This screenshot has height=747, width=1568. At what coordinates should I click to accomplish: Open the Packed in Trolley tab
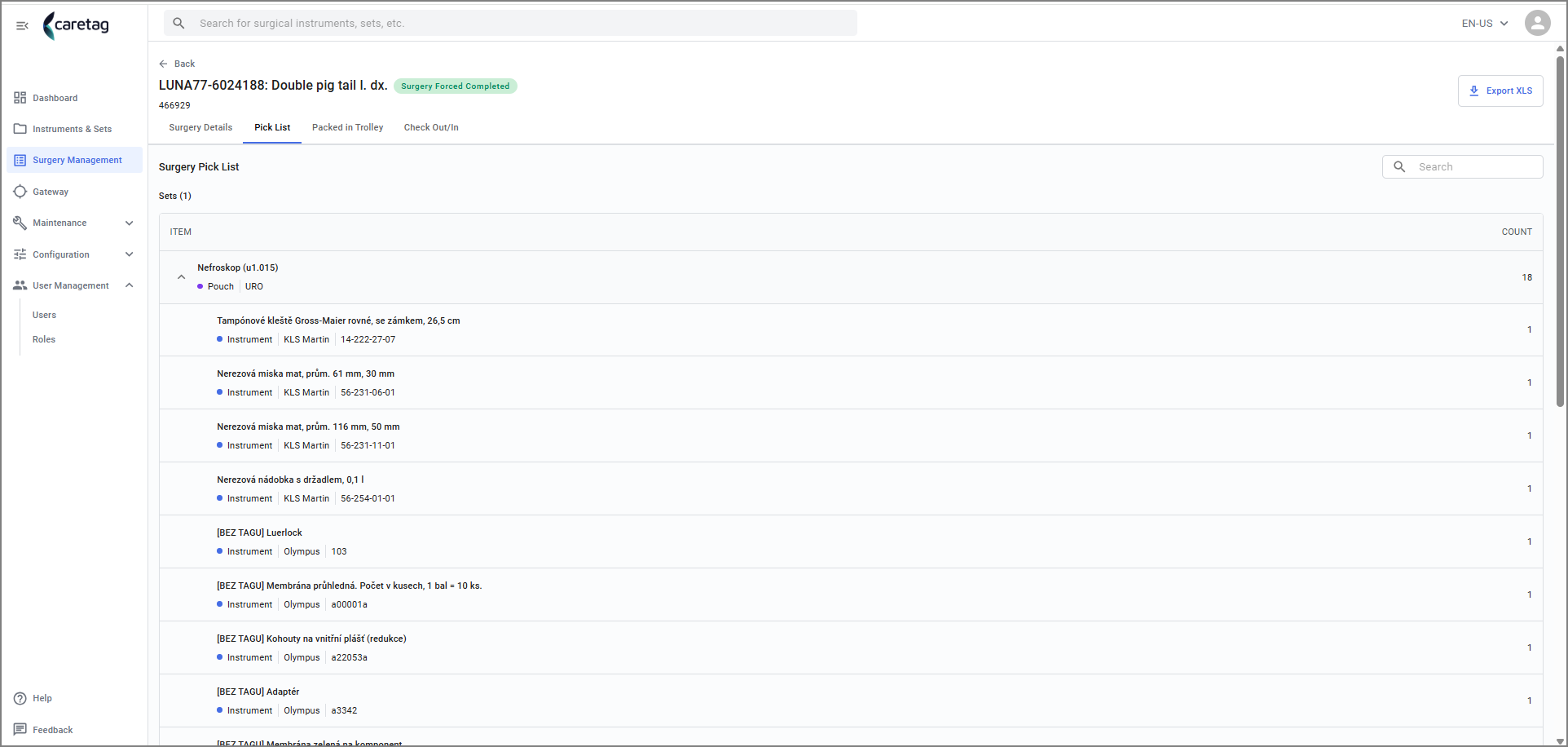click(x=347, y=127)
